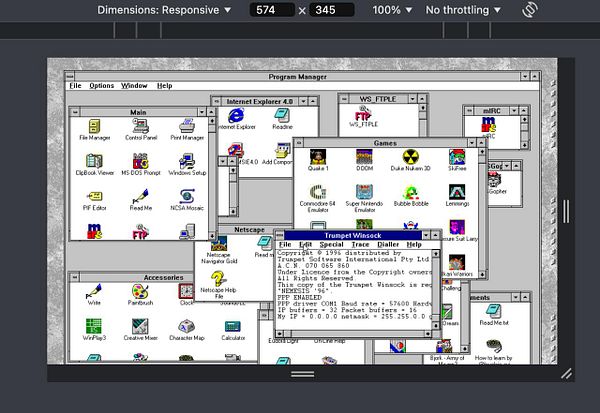600x413 pixels.
Task: Toggle device rotation icon in DevTools bar
Action: (530, 10)
